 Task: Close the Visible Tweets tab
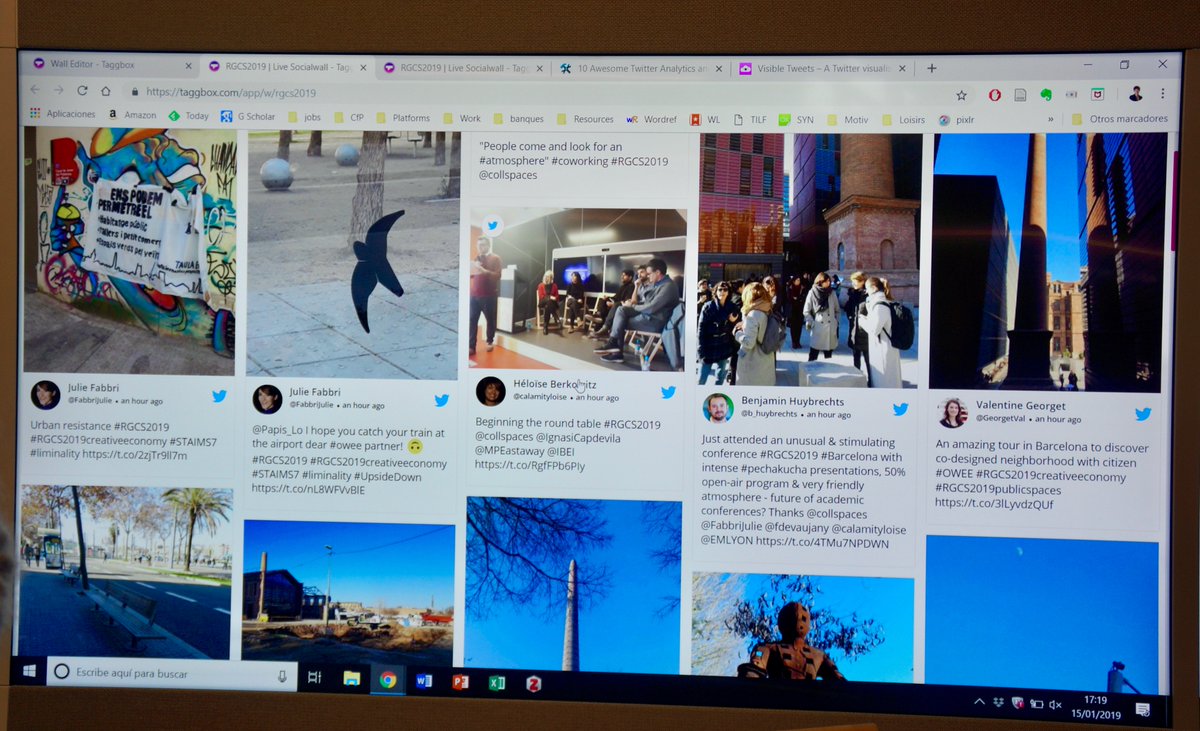tap(901, 69)
